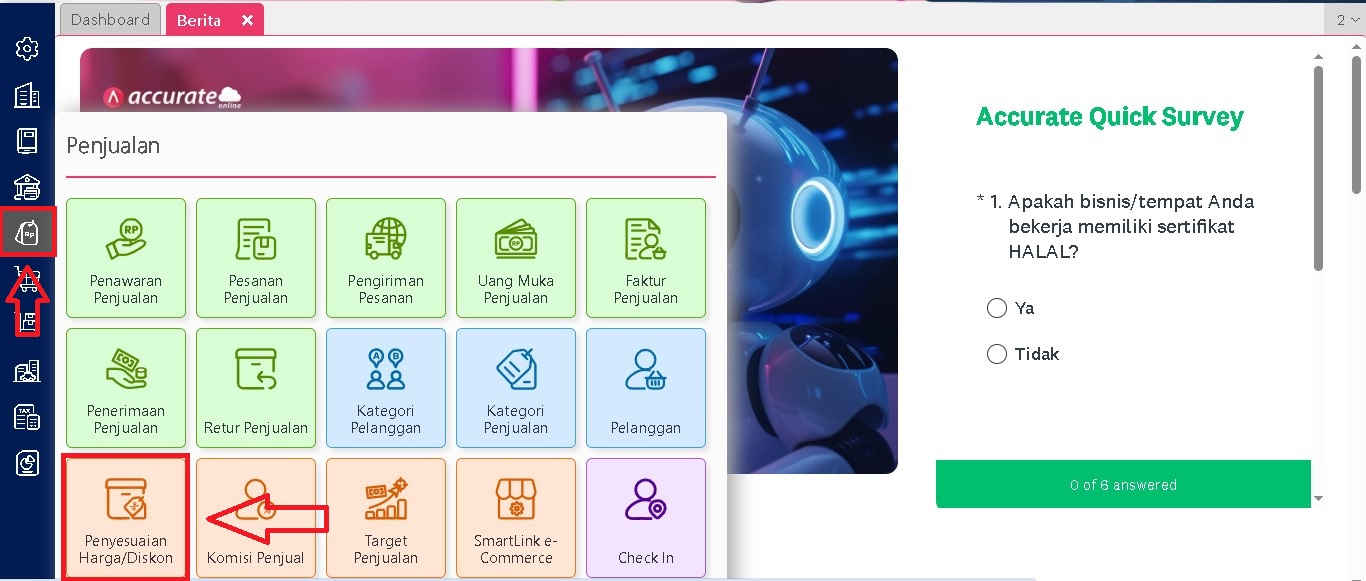Screen dimensions: 1366x581
Task: Open the settings gear in sidebar
Action: (x=27, y=48)
